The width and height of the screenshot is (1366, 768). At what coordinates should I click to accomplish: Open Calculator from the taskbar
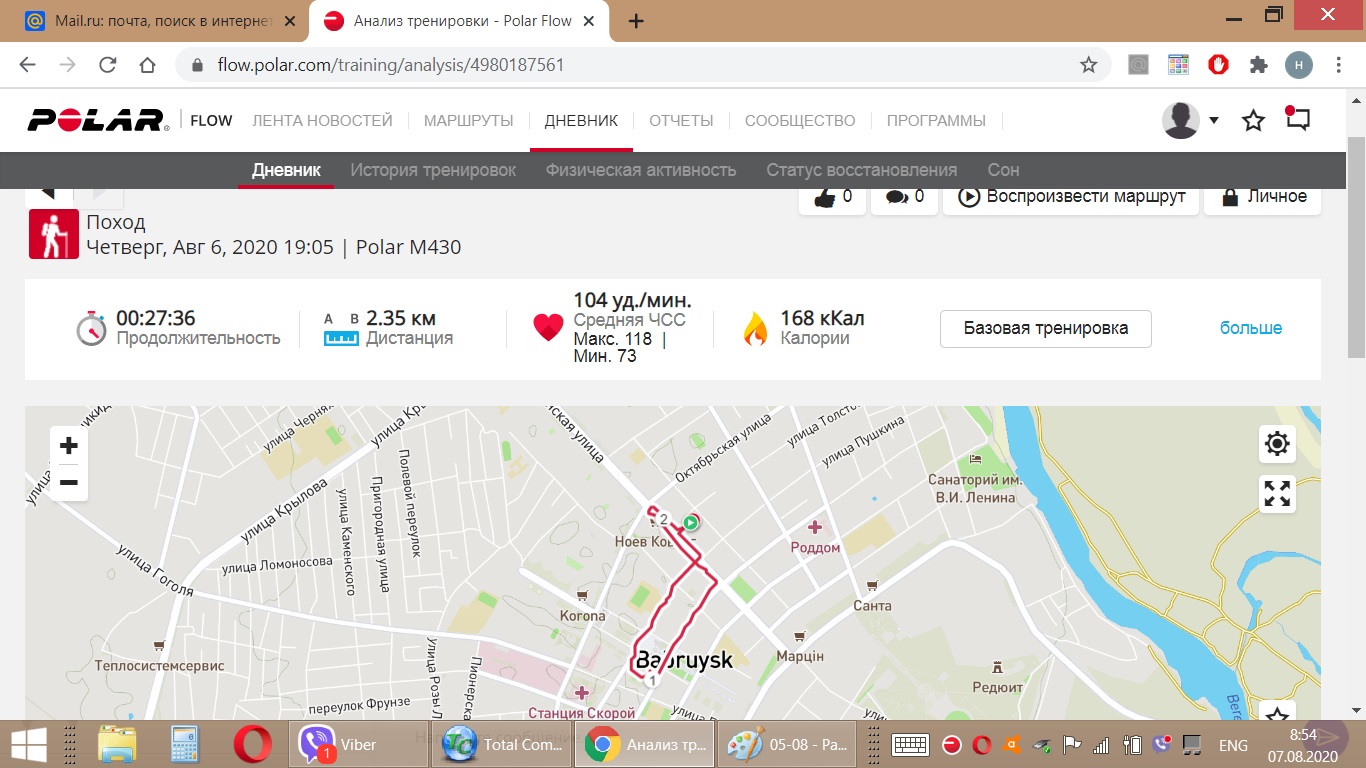(x=185, y=744)
